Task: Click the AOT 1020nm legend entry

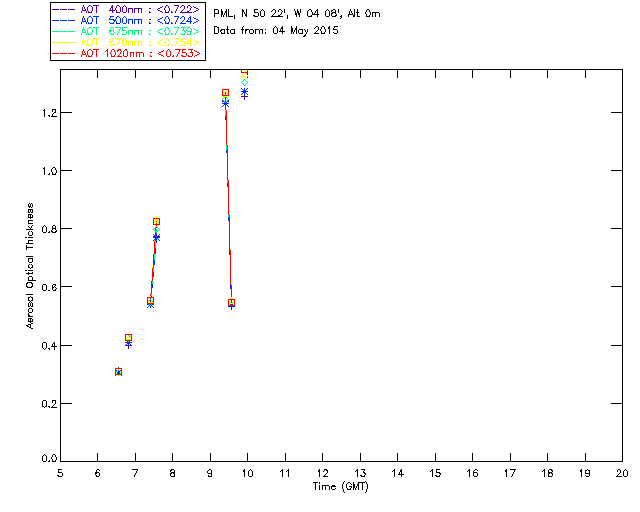Action: click(126, 53)
